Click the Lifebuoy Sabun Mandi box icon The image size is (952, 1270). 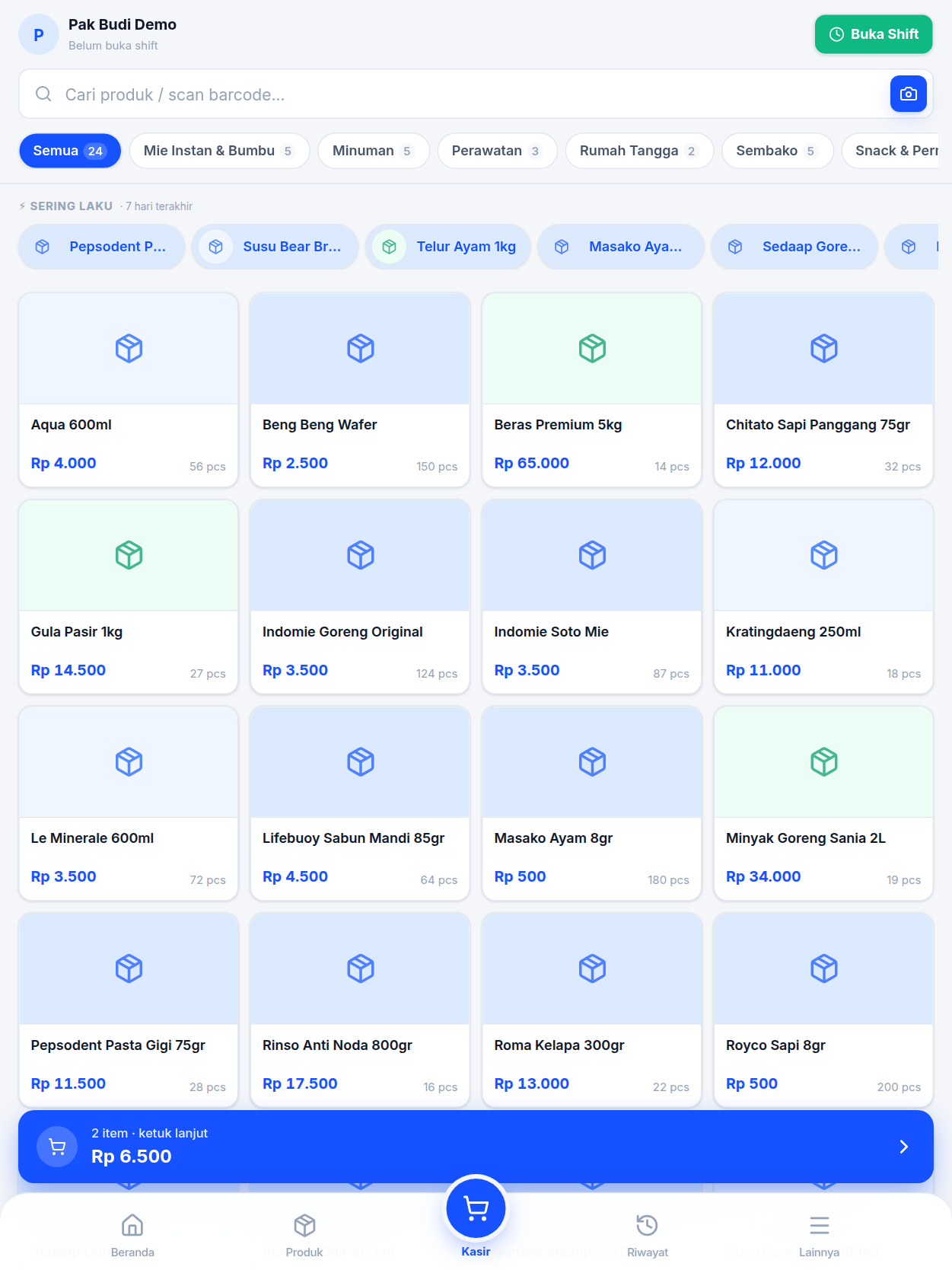tap(361, 761)
